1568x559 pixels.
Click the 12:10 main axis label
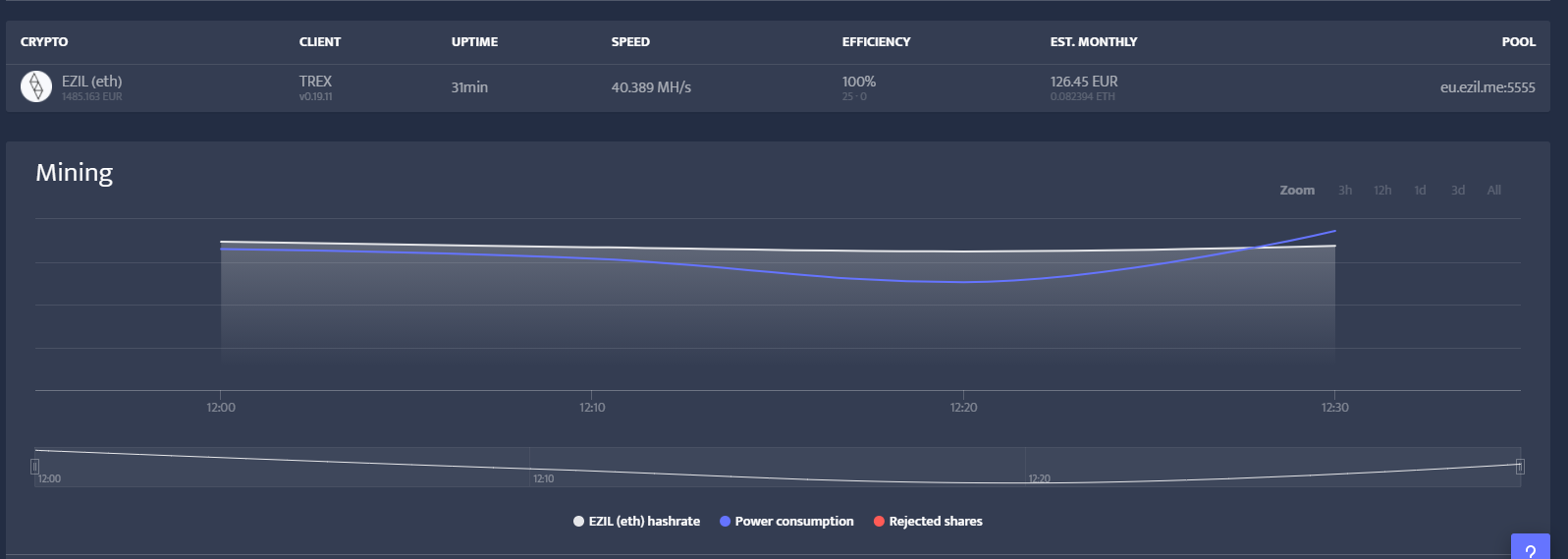coord(592,408)
